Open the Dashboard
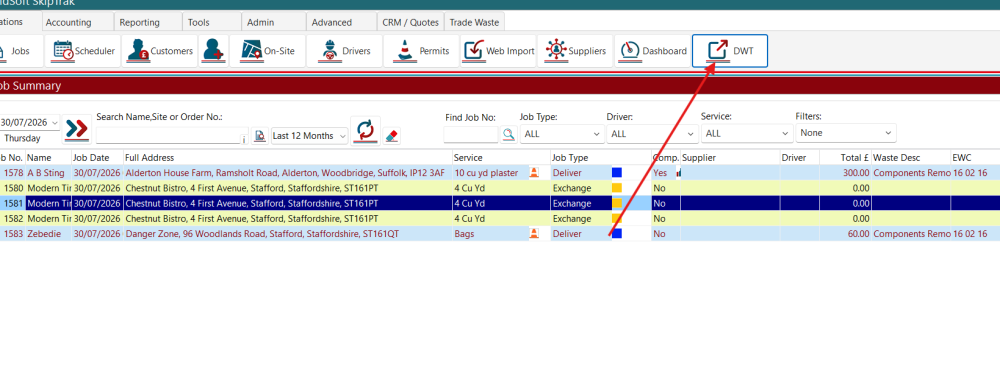The height and width of the screenshot is (365, 1000). click(x=652, y=51)
